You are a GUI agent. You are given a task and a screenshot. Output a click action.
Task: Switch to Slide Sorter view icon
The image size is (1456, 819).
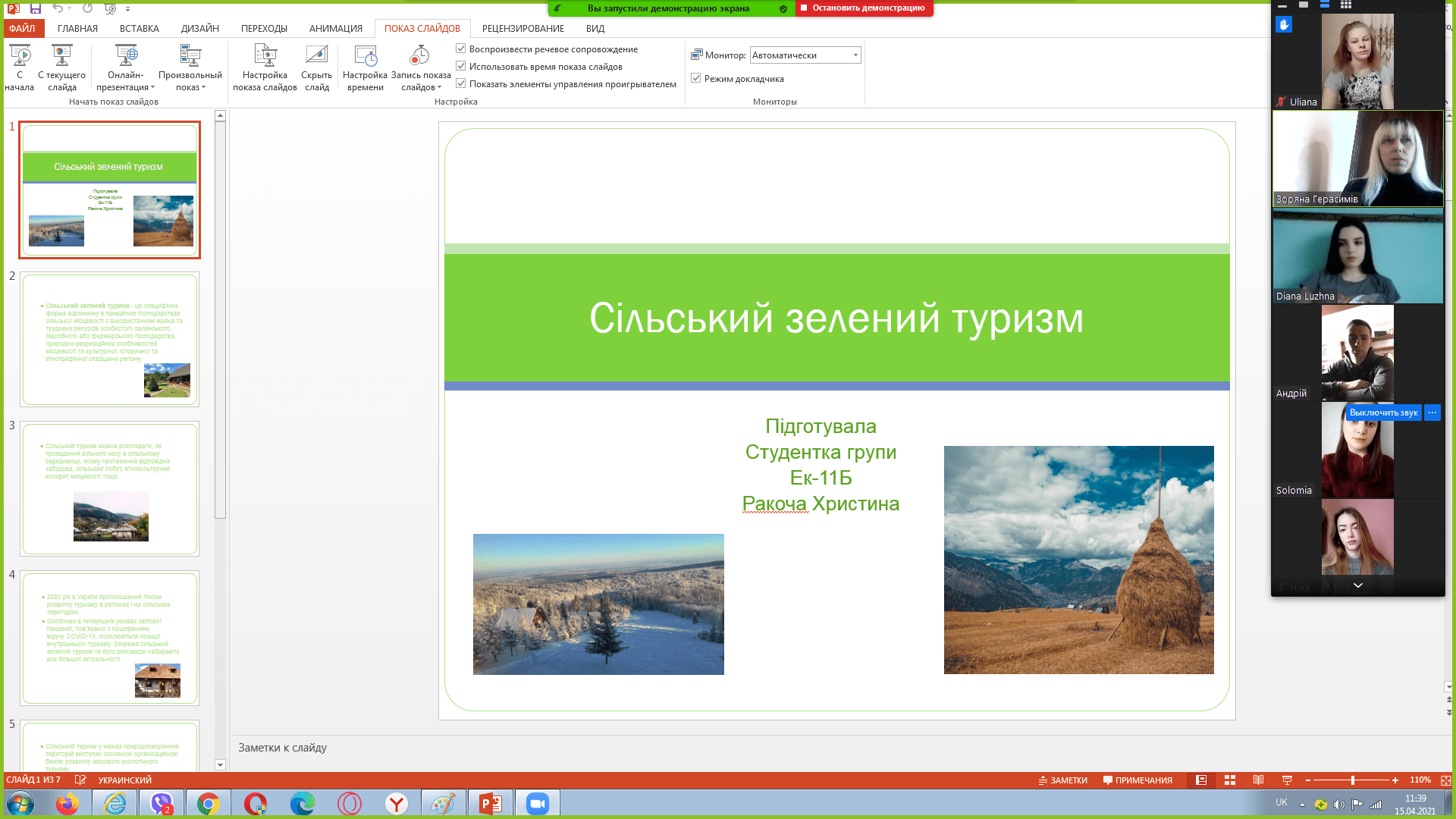tap(1230, 780)
